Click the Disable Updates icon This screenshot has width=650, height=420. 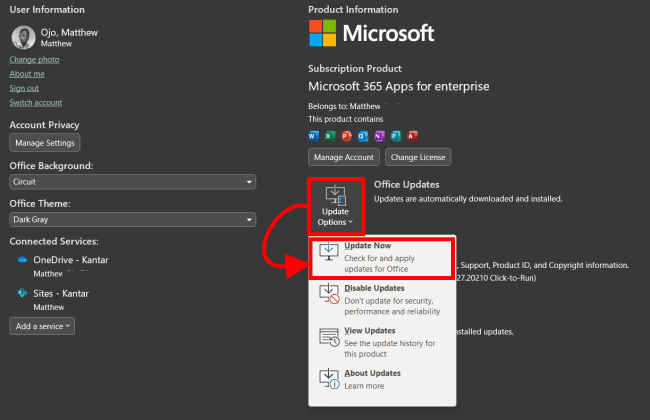click(x=329, y=294)
